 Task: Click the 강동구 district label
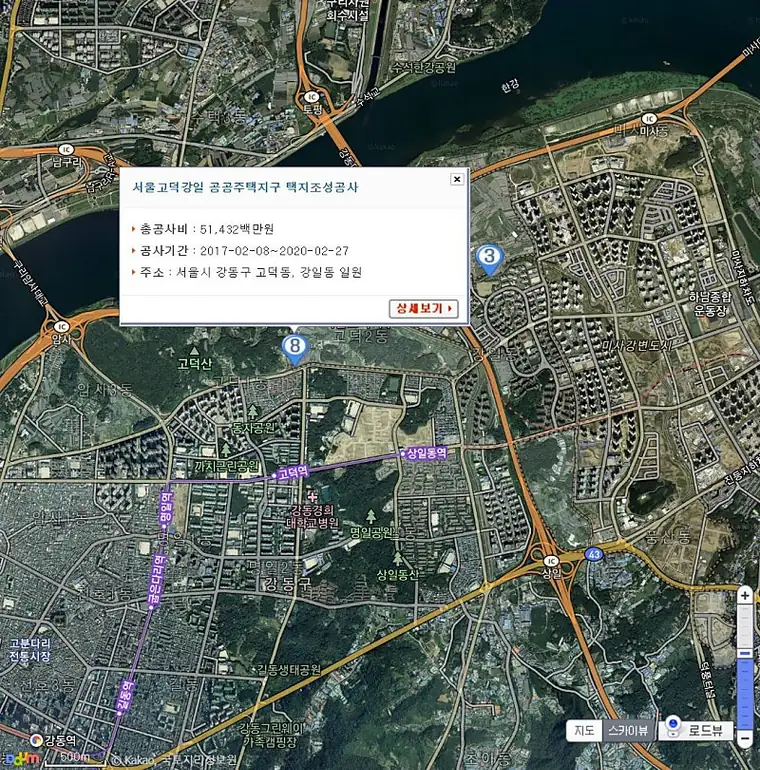click(288, 584)
